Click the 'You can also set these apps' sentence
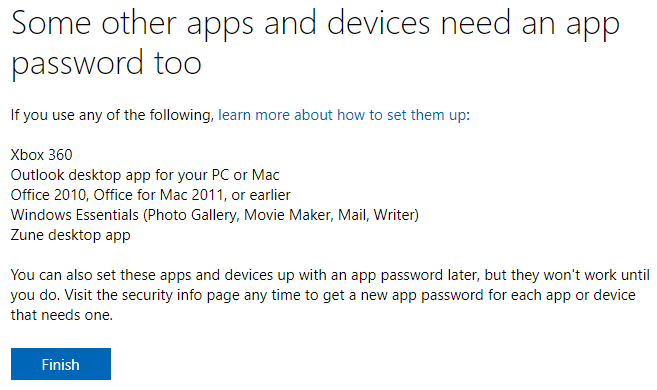Image resolution: width=657 pixels, height=390 pixels. pos(101,275)
